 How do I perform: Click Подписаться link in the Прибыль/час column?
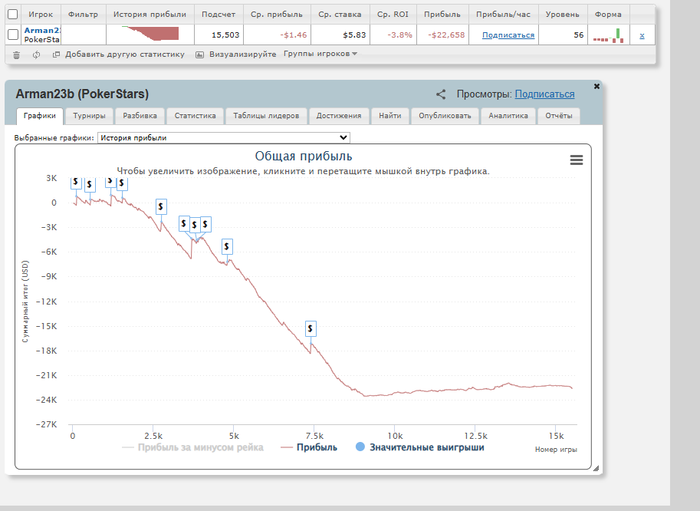click(508, 35)
